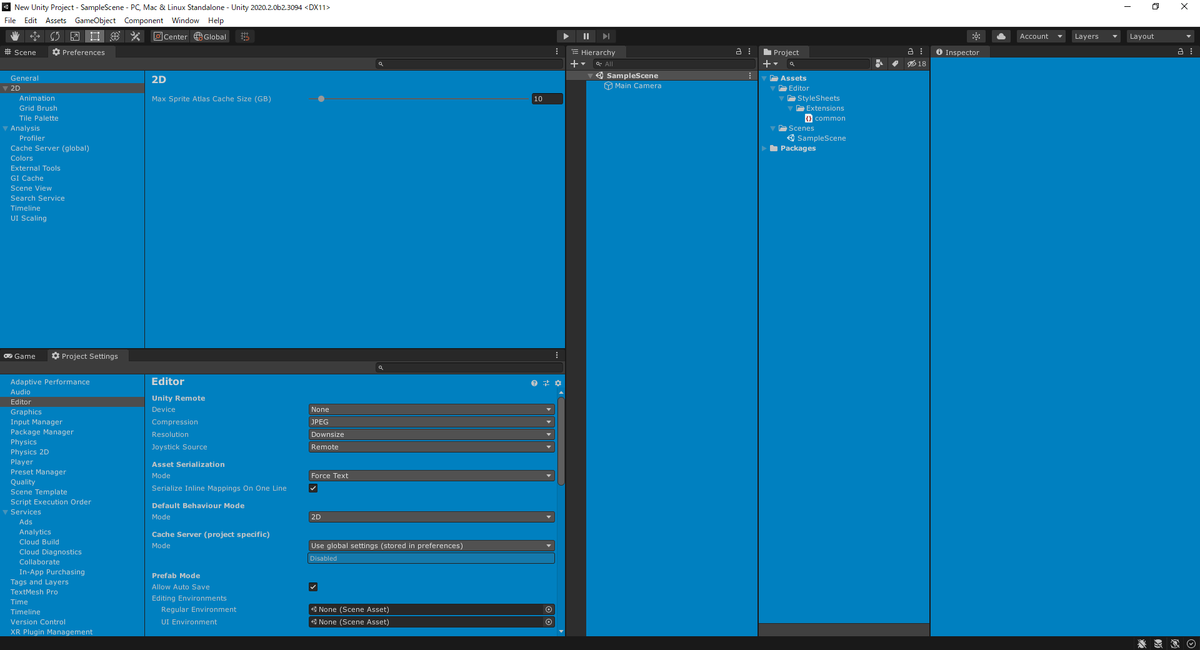This screenshot has width=1200, height=650.
Task: Open Cache Server Mode dropdown
Action: pyautogui.click(x=431, y=546)
